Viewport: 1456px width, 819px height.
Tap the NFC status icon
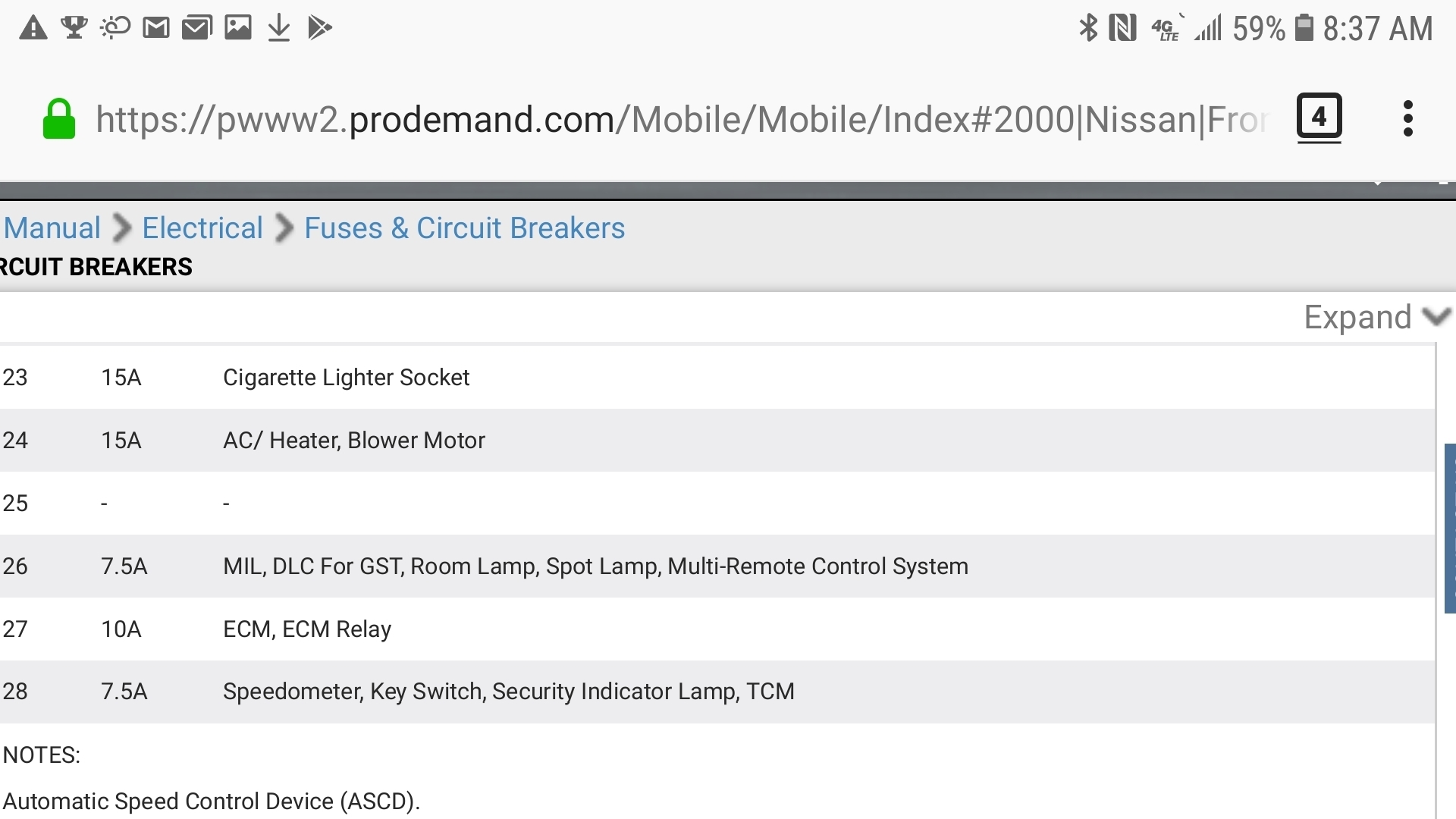[x=1122, y=29]
